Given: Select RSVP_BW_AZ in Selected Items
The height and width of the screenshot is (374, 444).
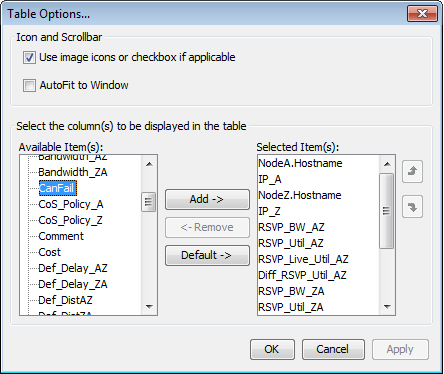Looking at the screenshot, I should (x=291, y=227).
